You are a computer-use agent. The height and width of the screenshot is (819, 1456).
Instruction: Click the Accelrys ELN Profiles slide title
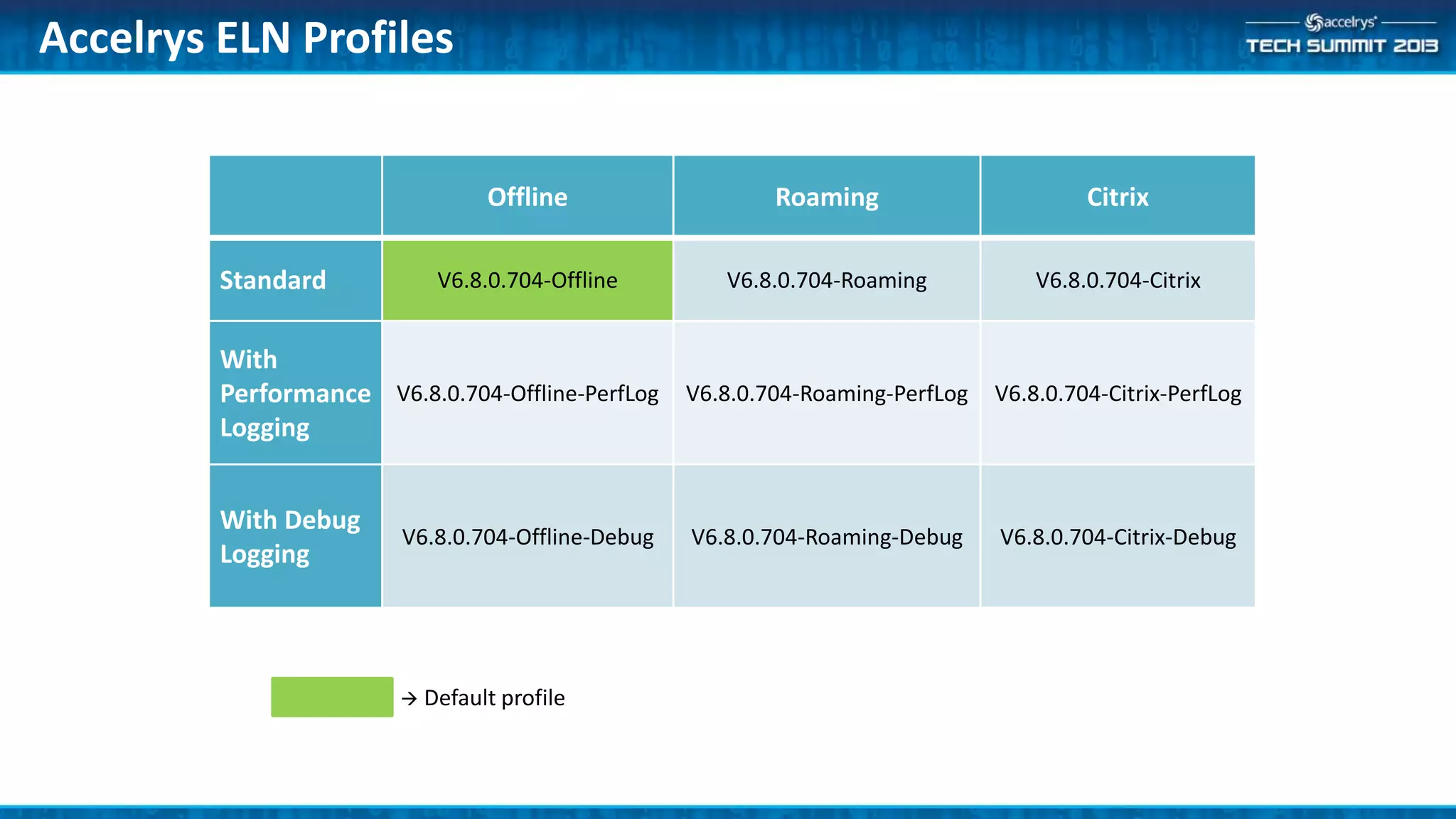click(x=246, y=38)
